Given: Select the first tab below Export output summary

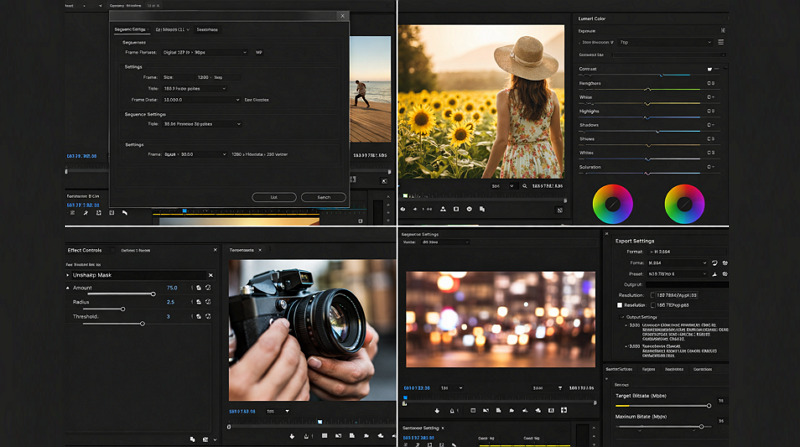Looking at the screenshot, I should click(x=619, y=369).
